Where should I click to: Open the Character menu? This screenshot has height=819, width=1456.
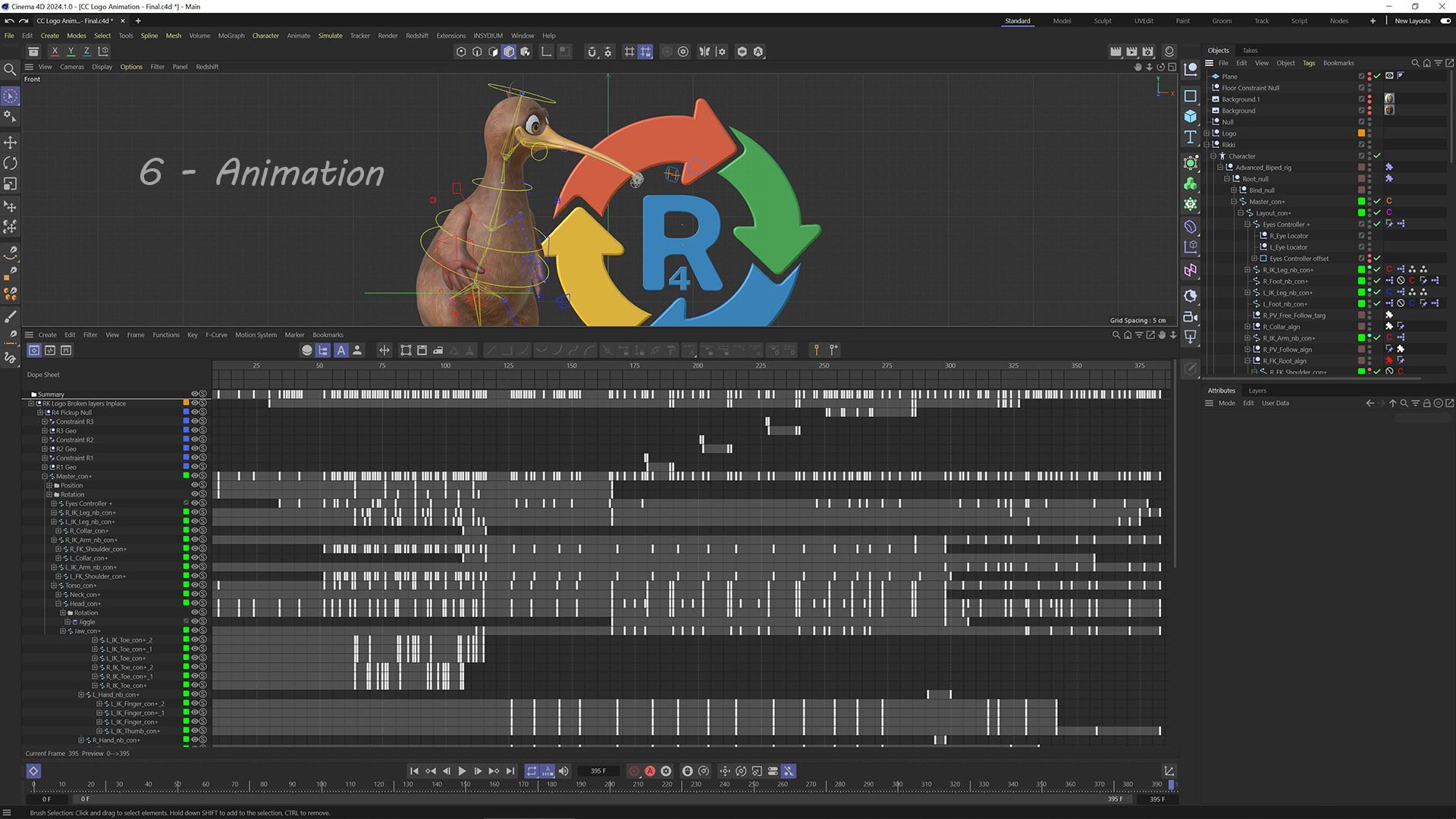click(265, 36)
